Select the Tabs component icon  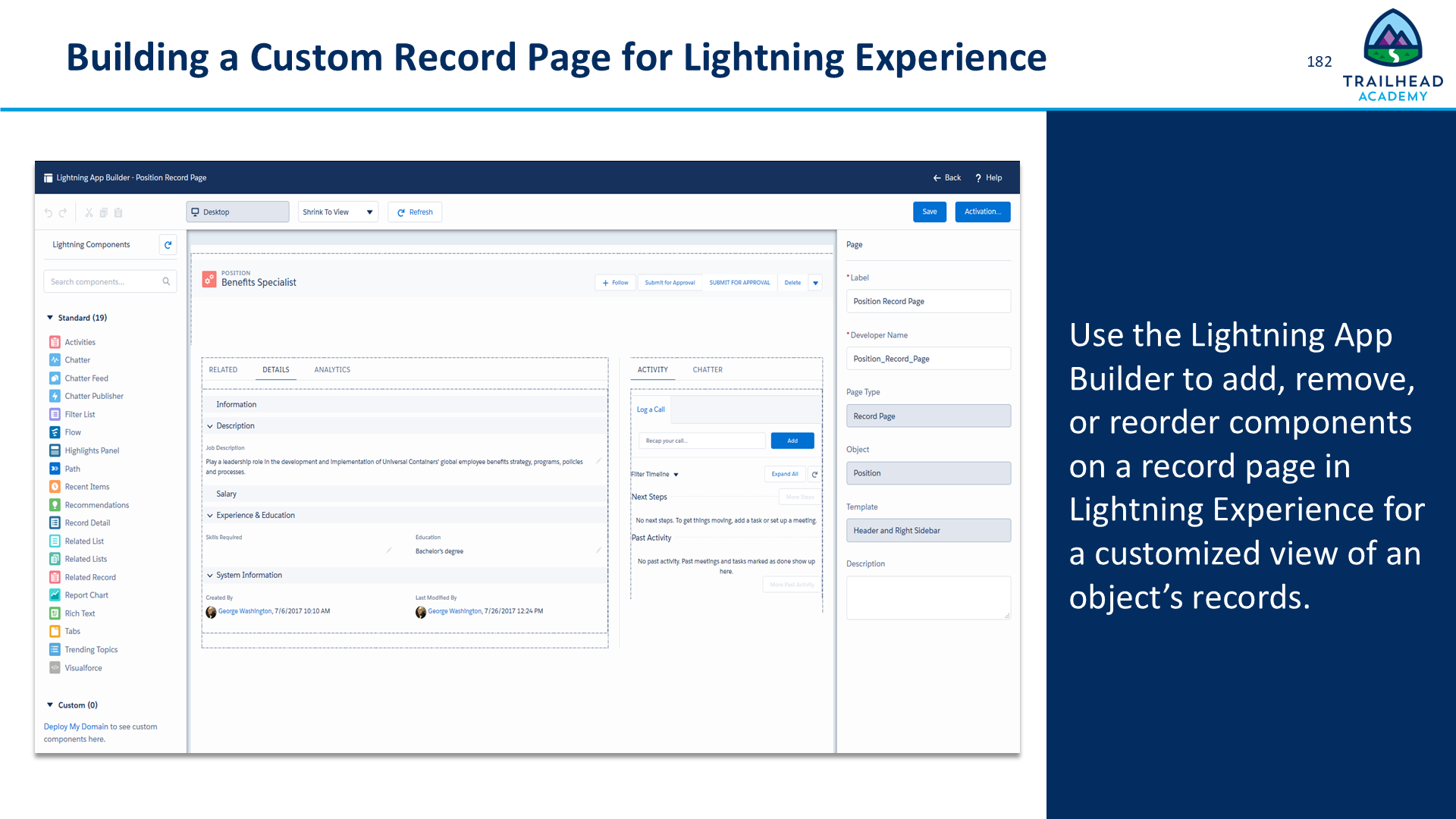pyautogui.click(x=55, y=631)
